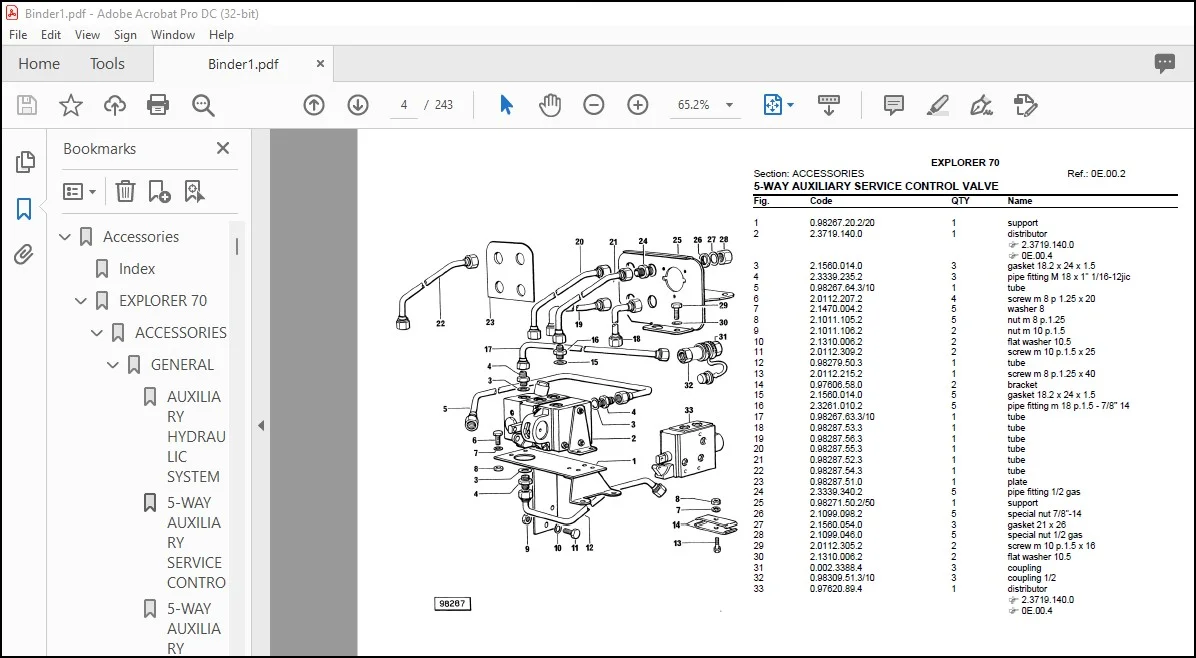Open the View menu
The image size is (1196, 658).
(87, 35)
